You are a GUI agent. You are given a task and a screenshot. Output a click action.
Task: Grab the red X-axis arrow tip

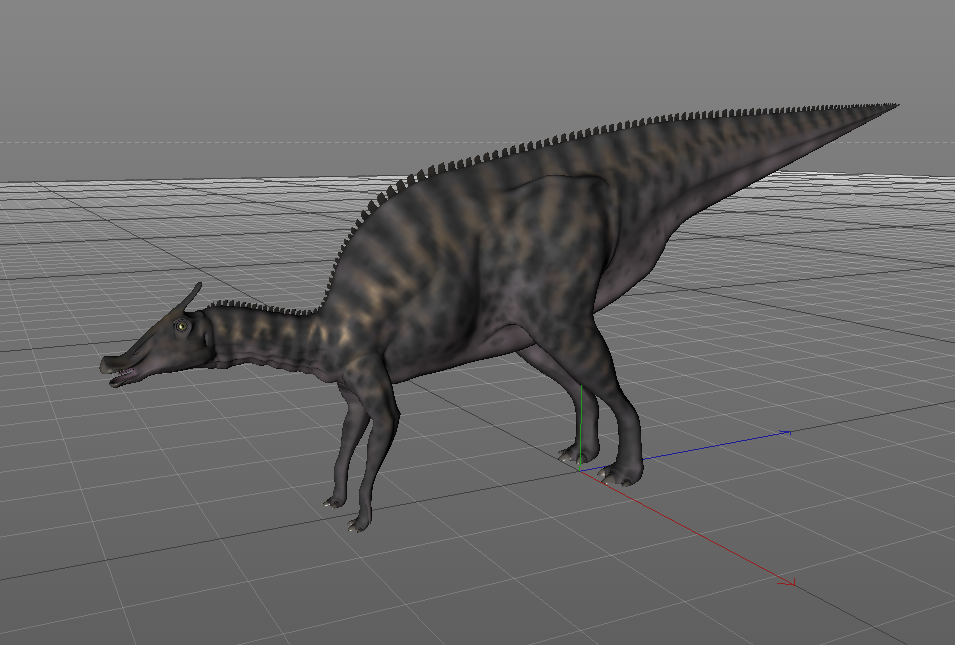pyautogui.click(x=789, y=582)
